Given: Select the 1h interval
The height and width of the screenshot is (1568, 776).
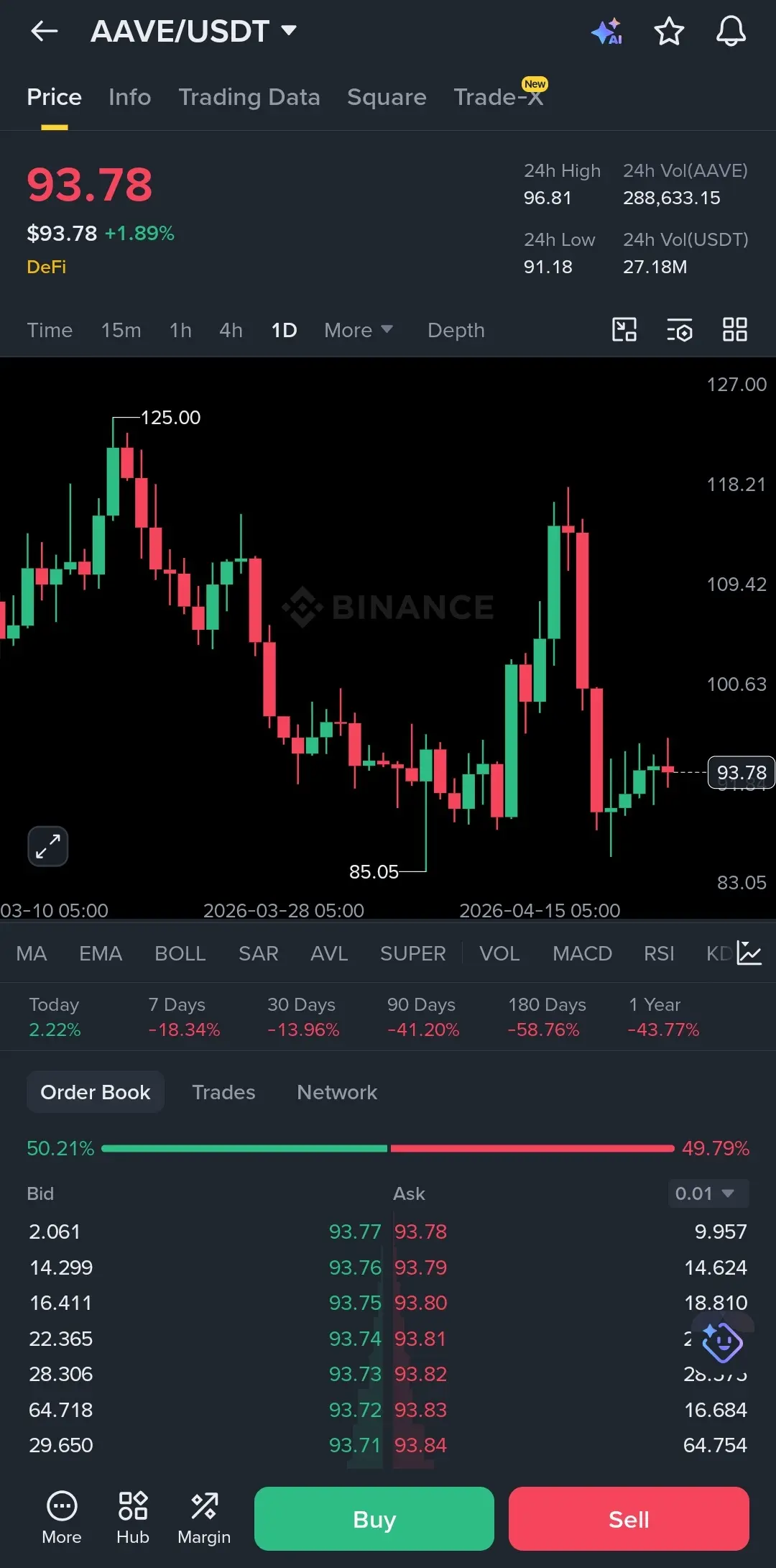Looking at the screenshot, I should click(180, 330).
